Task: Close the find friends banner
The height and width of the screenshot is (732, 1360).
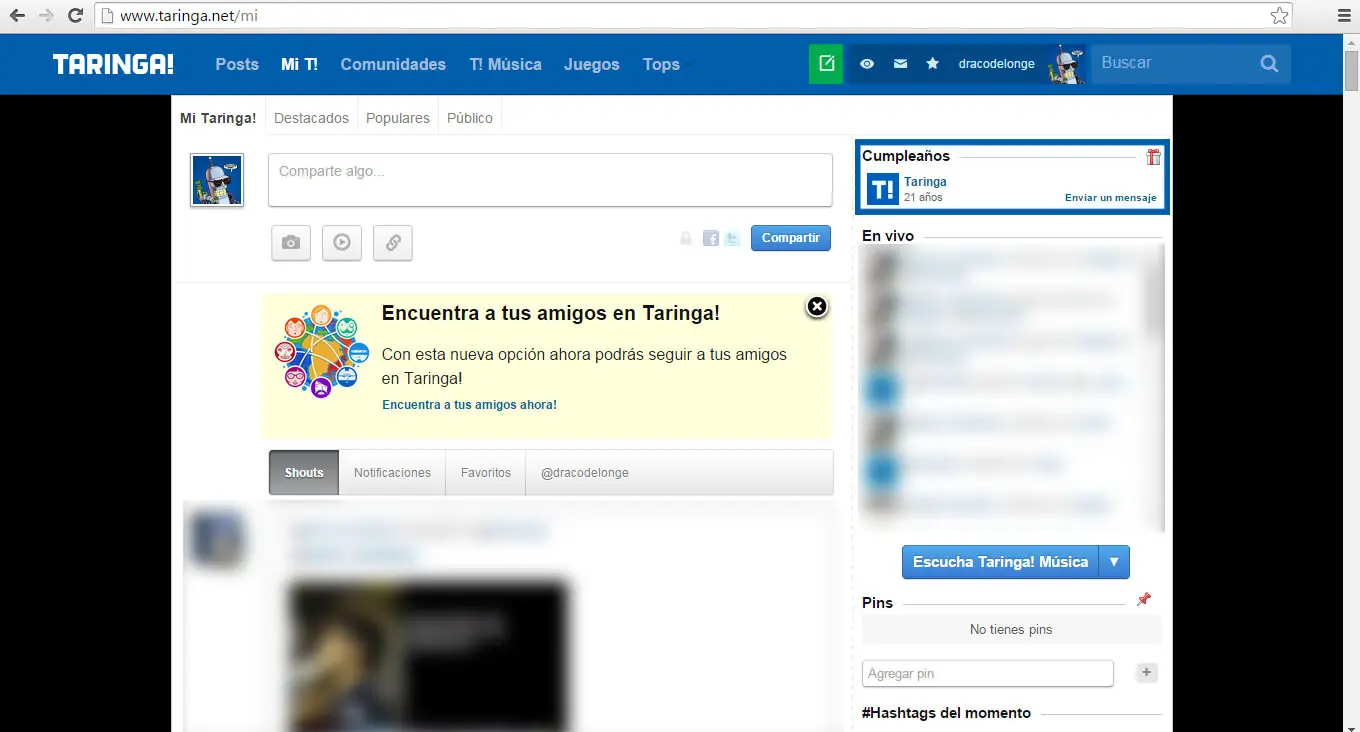Action: (x=817, y=307)
